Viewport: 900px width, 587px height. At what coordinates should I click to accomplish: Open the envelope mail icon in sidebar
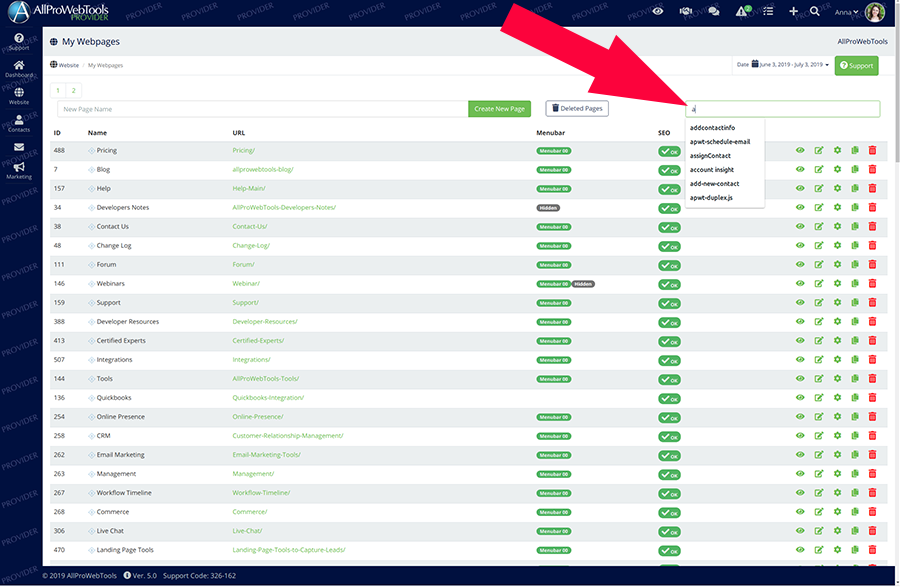click(19, 147)
